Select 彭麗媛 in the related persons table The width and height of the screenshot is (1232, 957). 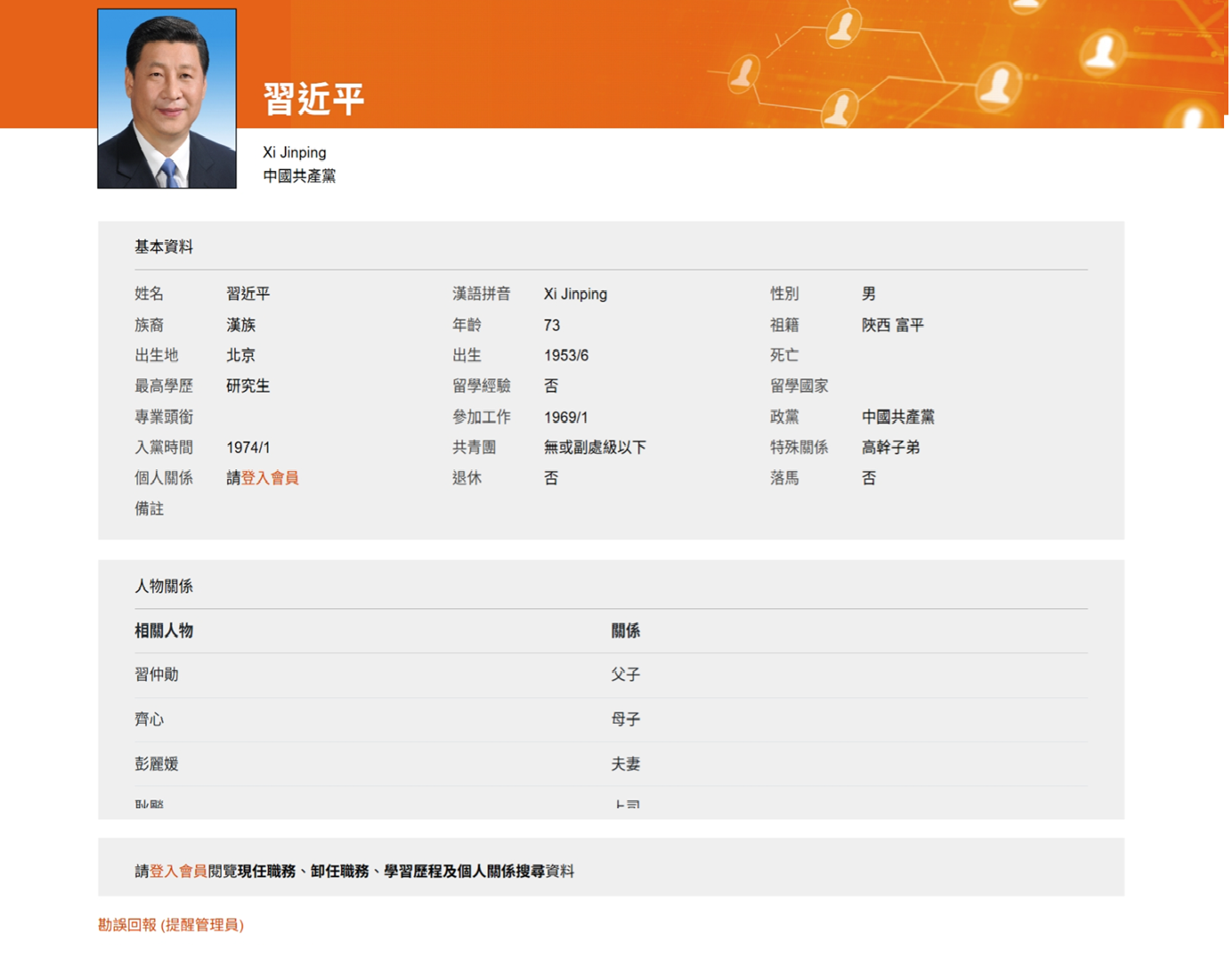(157, 764)
